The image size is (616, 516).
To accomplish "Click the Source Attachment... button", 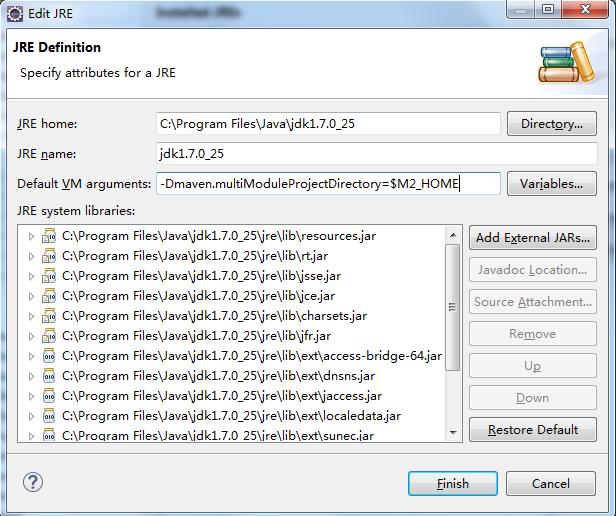I will tap(533, 302).
